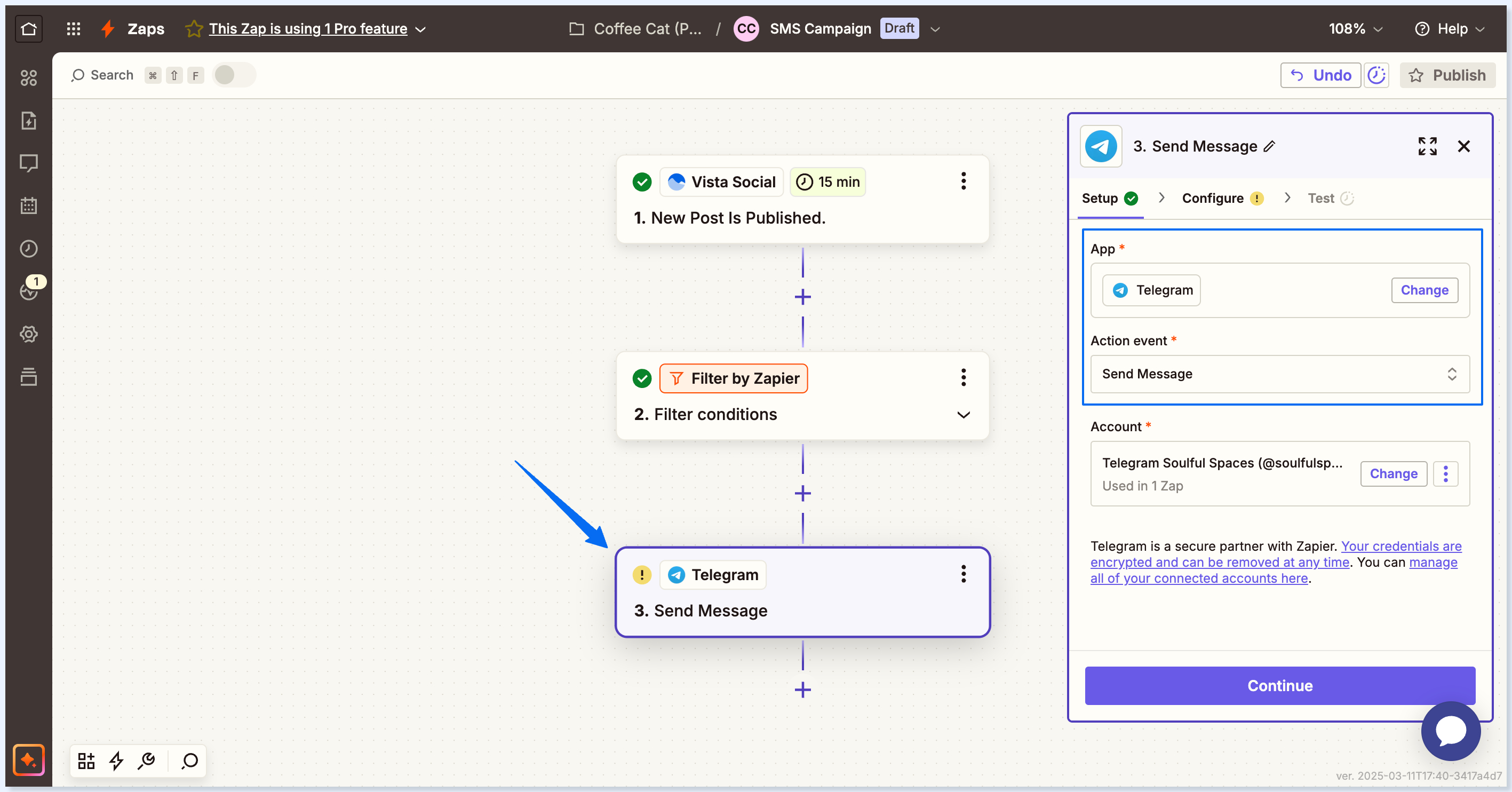Switch to the Test tab

coord(1331,199)
